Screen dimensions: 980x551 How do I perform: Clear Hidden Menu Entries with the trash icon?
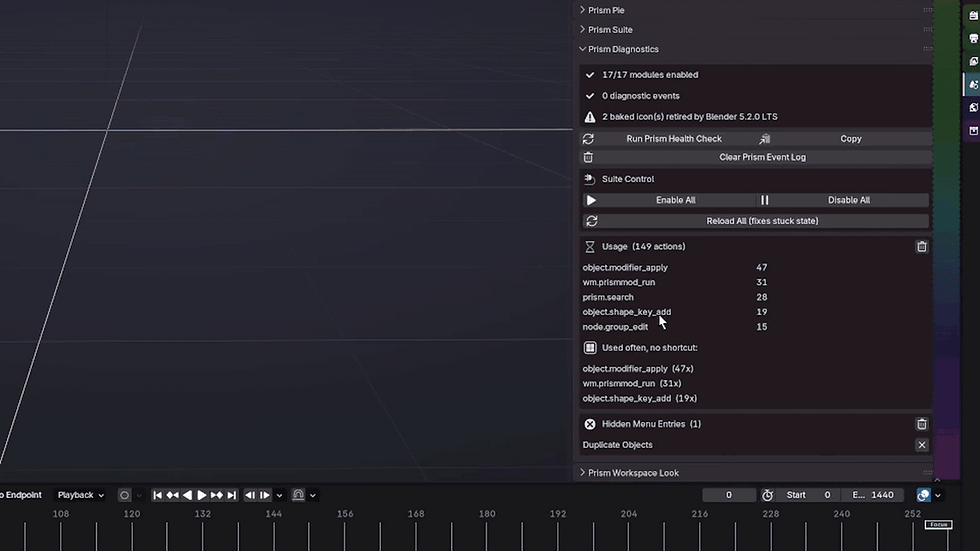point(922,424)
